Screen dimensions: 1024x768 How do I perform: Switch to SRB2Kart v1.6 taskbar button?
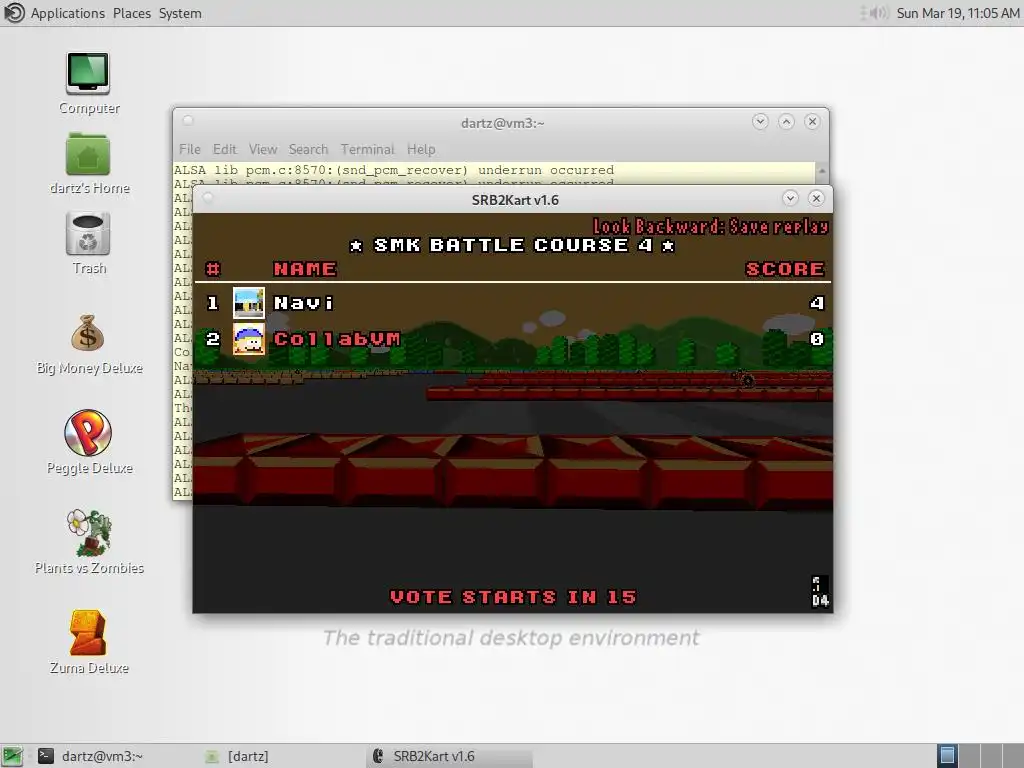pos(450,756)
